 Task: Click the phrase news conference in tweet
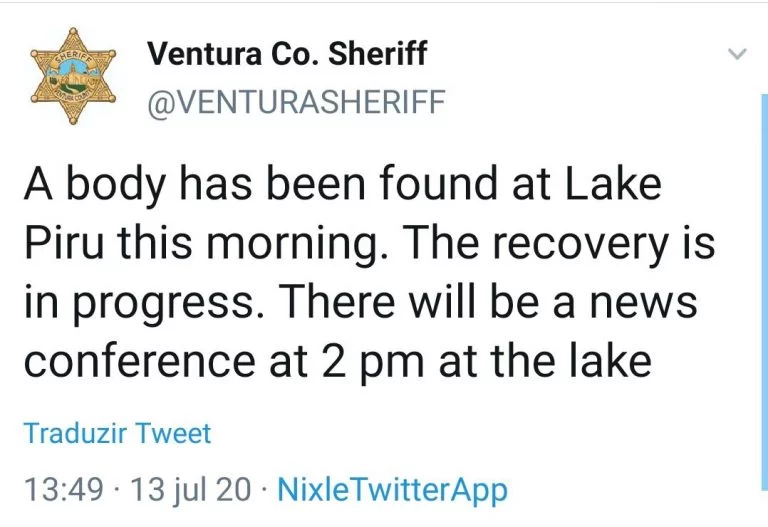(361, 332)
